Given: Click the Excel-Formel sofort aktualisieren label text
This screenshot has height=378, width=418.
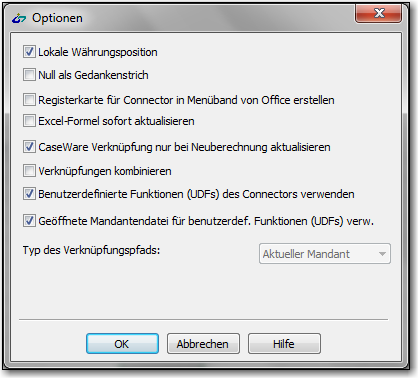Looking at the screenshot, I should [x=116, y=121].
